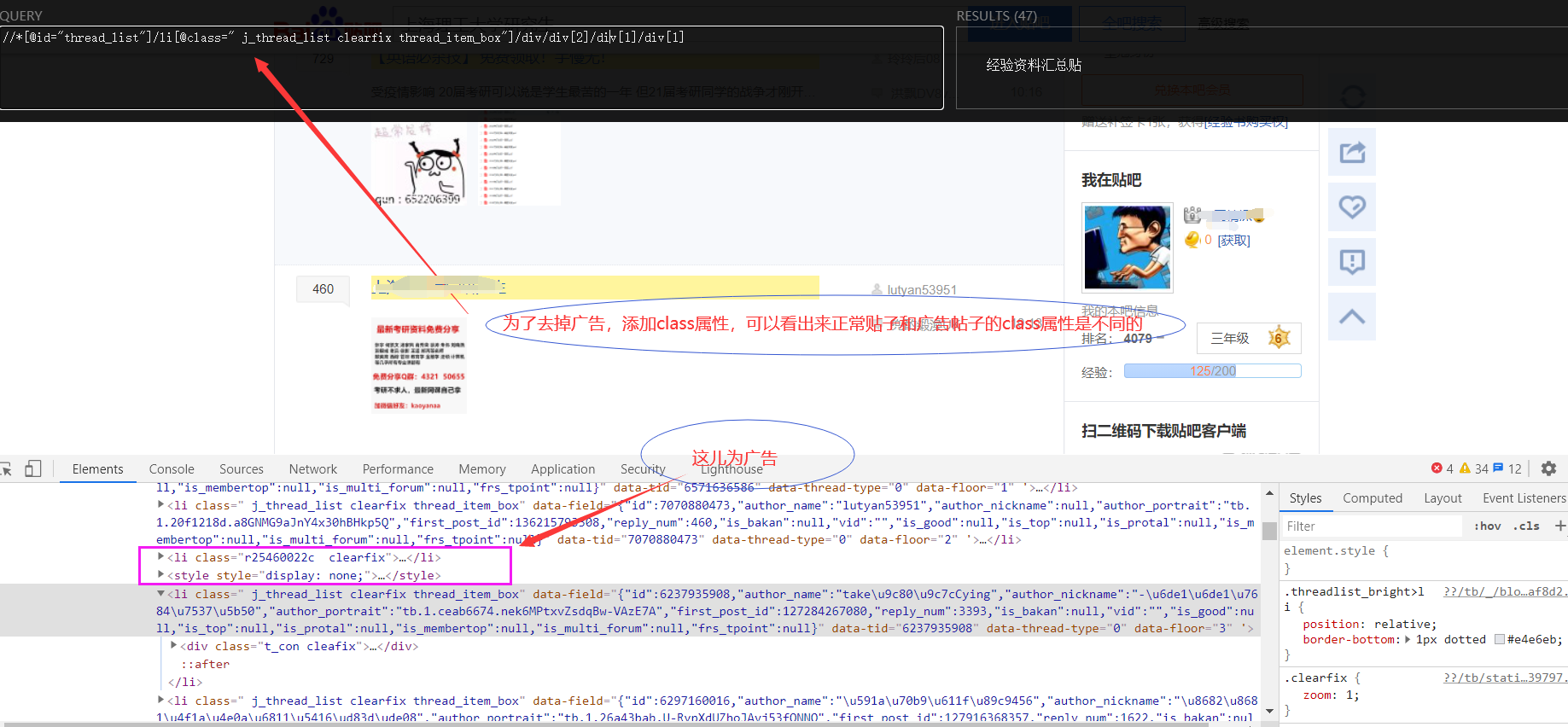The width and height of the screenshot is (1568, 727).
Task: Click the blue messages count icon
Action: click(1497, 468)
